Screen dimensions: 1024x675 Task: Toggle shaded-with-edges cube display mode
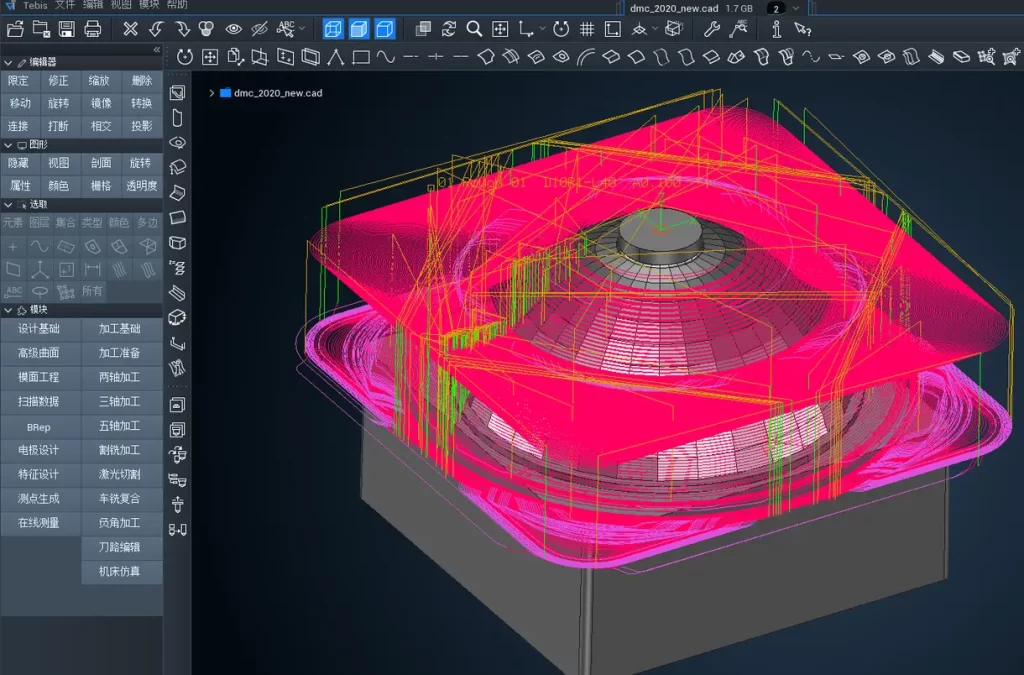(359, 29)
